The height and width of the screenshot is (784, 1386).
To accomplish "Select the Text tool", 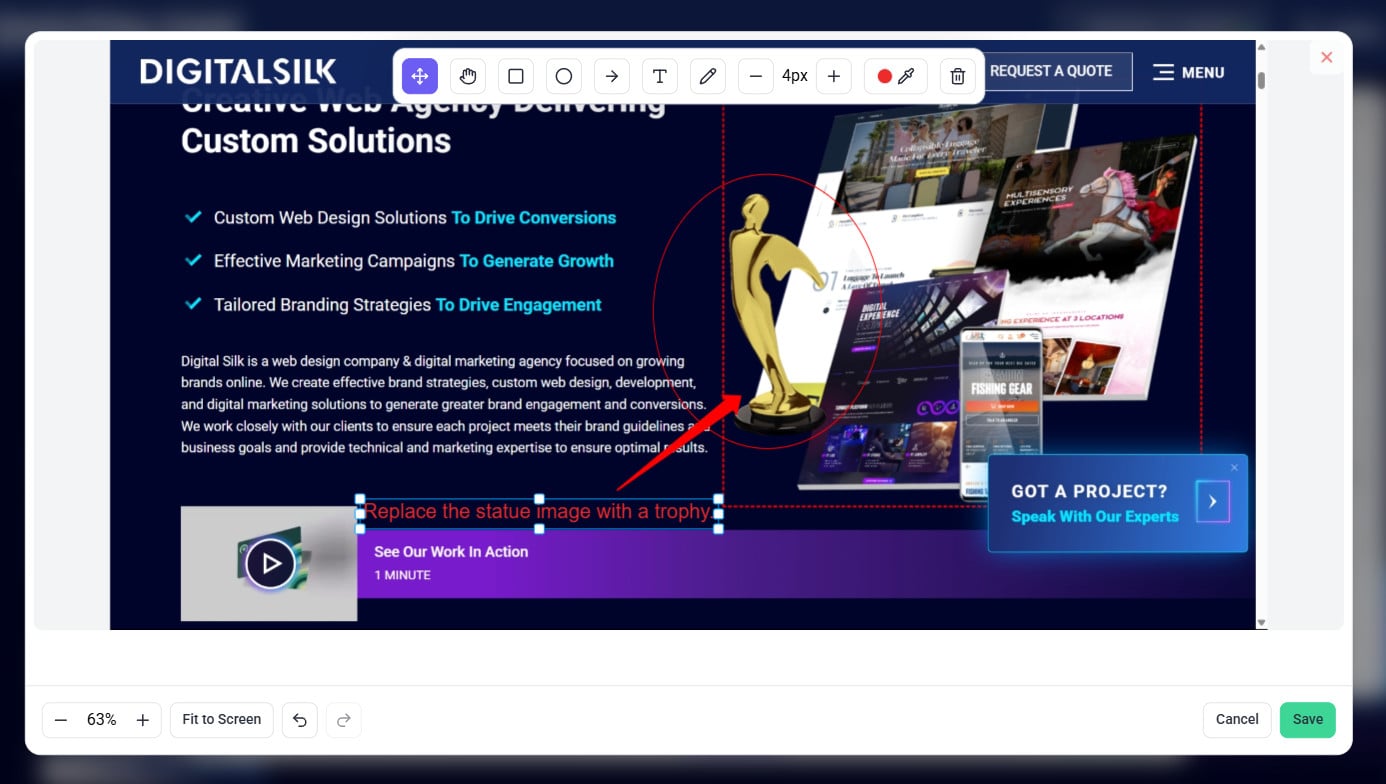I will click(660, 76).
